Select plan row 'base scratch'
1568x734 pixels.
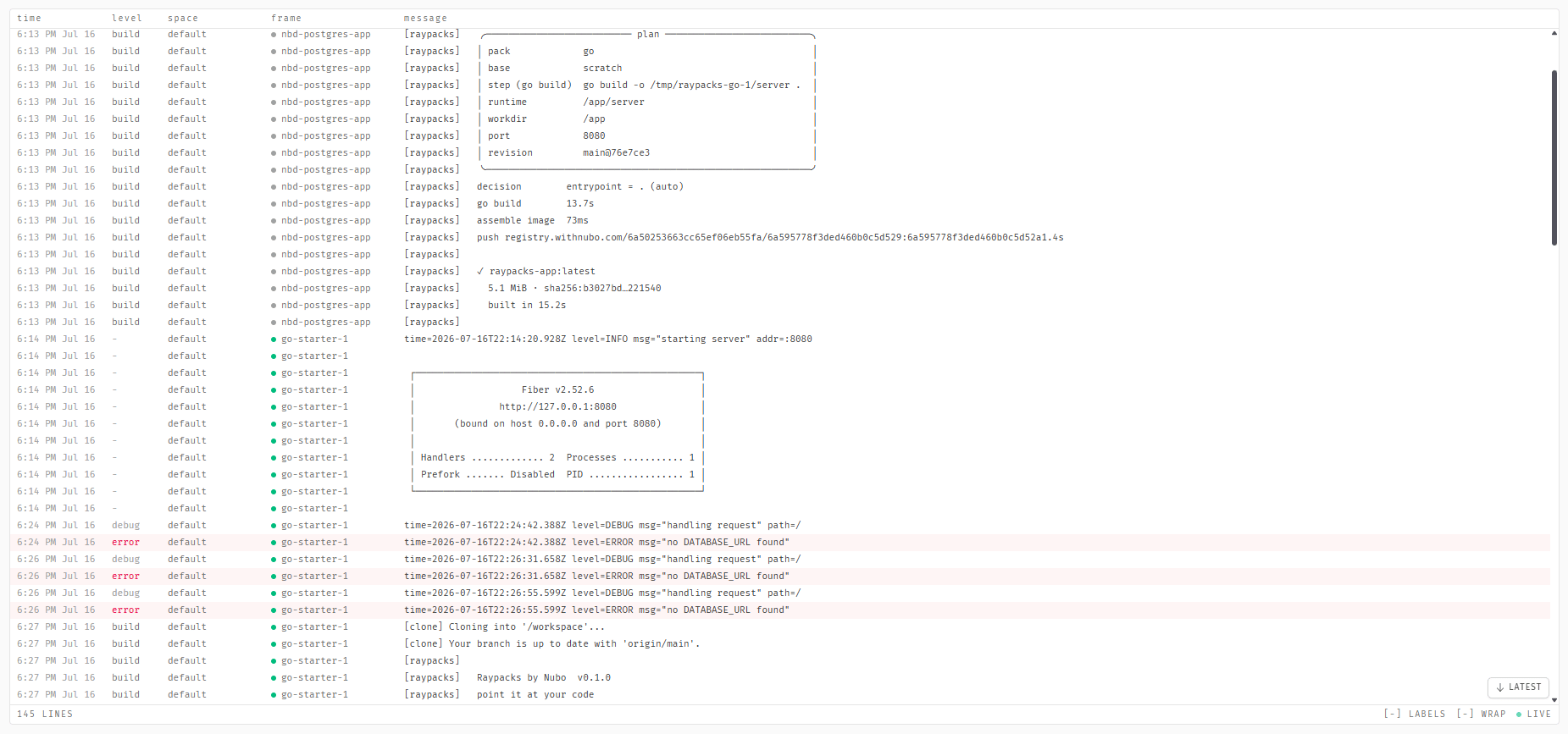(x=780, y=68)
